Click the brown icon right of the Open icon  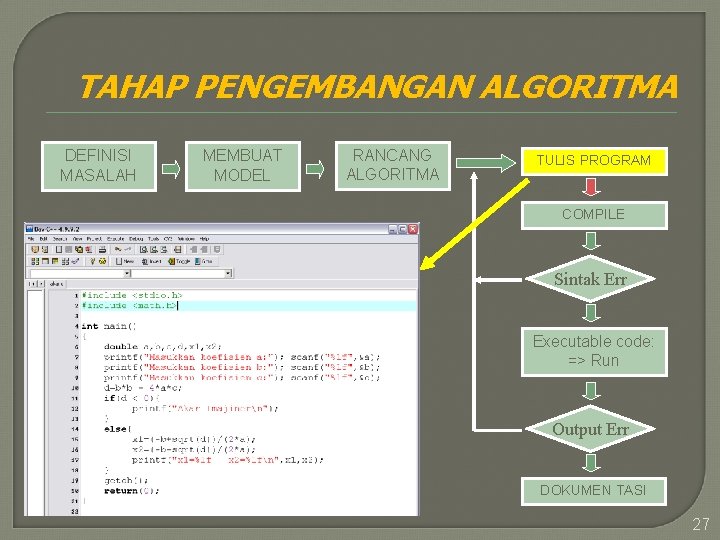tap(45, 249)
